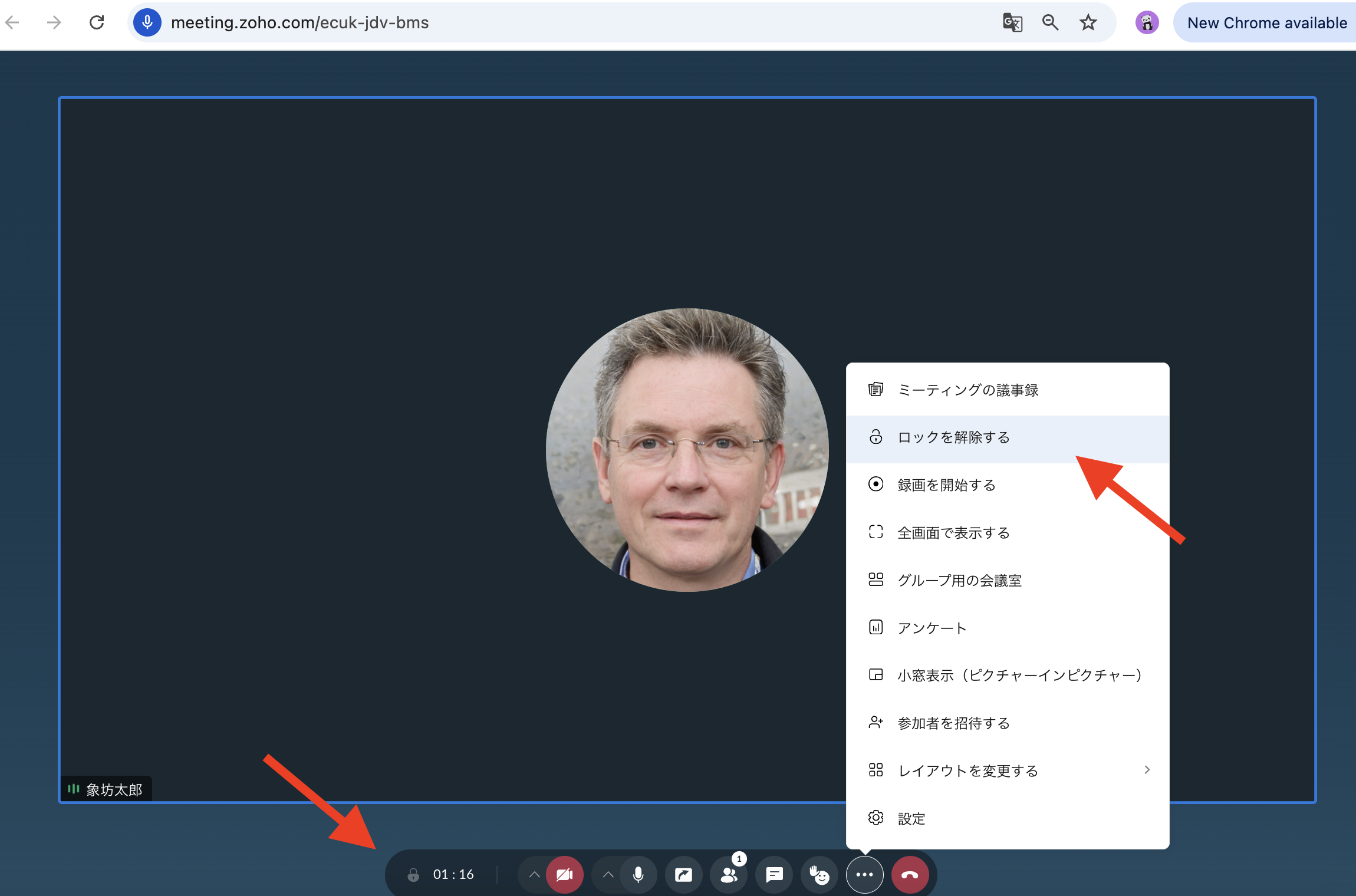Click the lock icon beside the timer
The width and height of the screenshot is (1356, 896).
413,875
